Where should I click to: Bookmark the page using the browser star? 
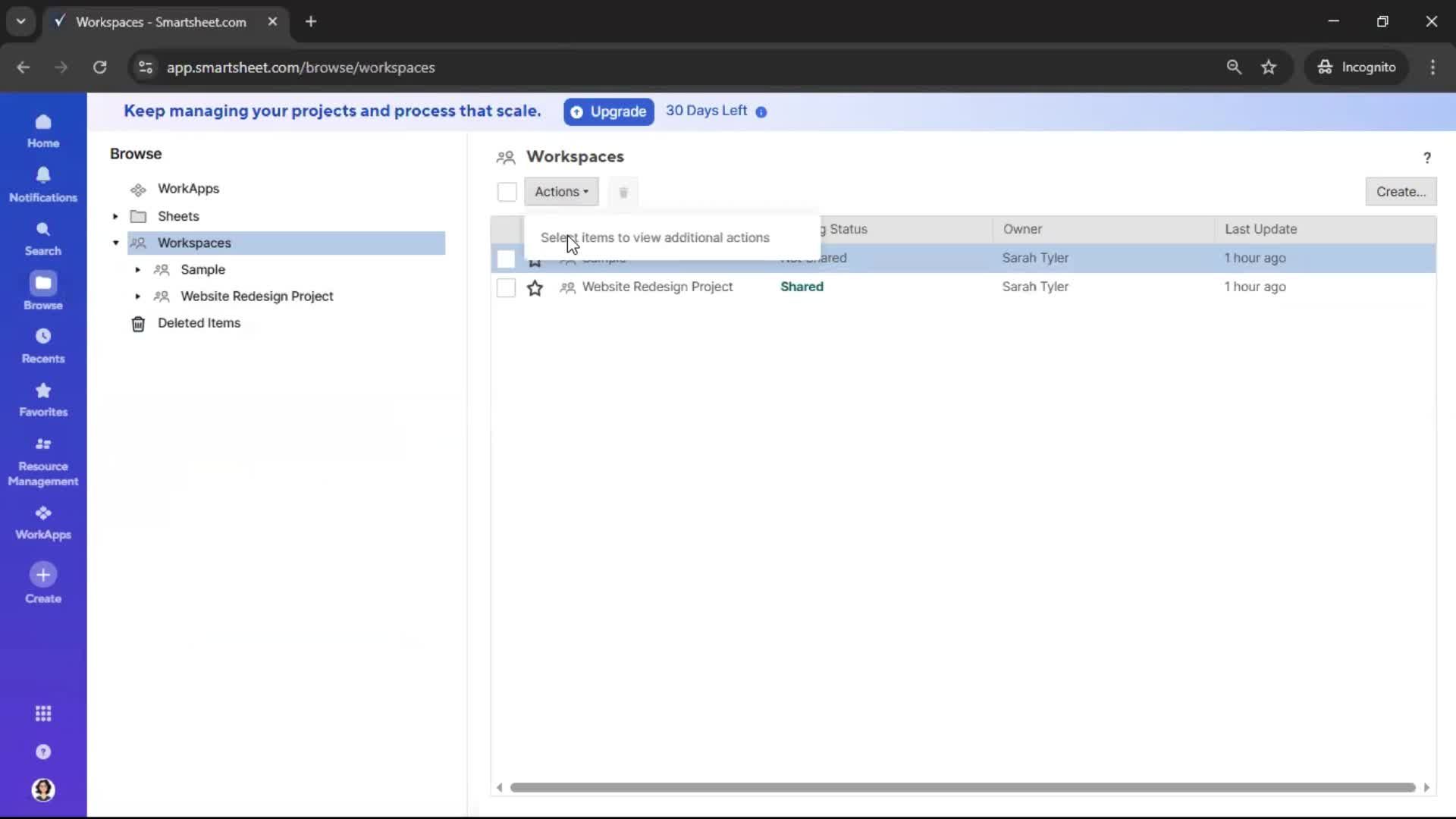point(1269,67)
